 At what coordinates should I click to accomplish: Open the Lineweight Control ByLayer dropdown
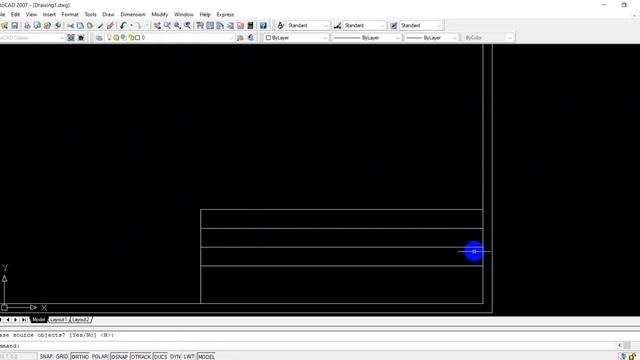431,38
